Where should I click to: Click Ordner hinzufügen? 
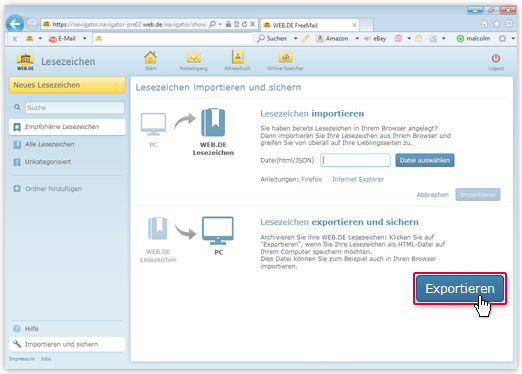click(48, 189)
